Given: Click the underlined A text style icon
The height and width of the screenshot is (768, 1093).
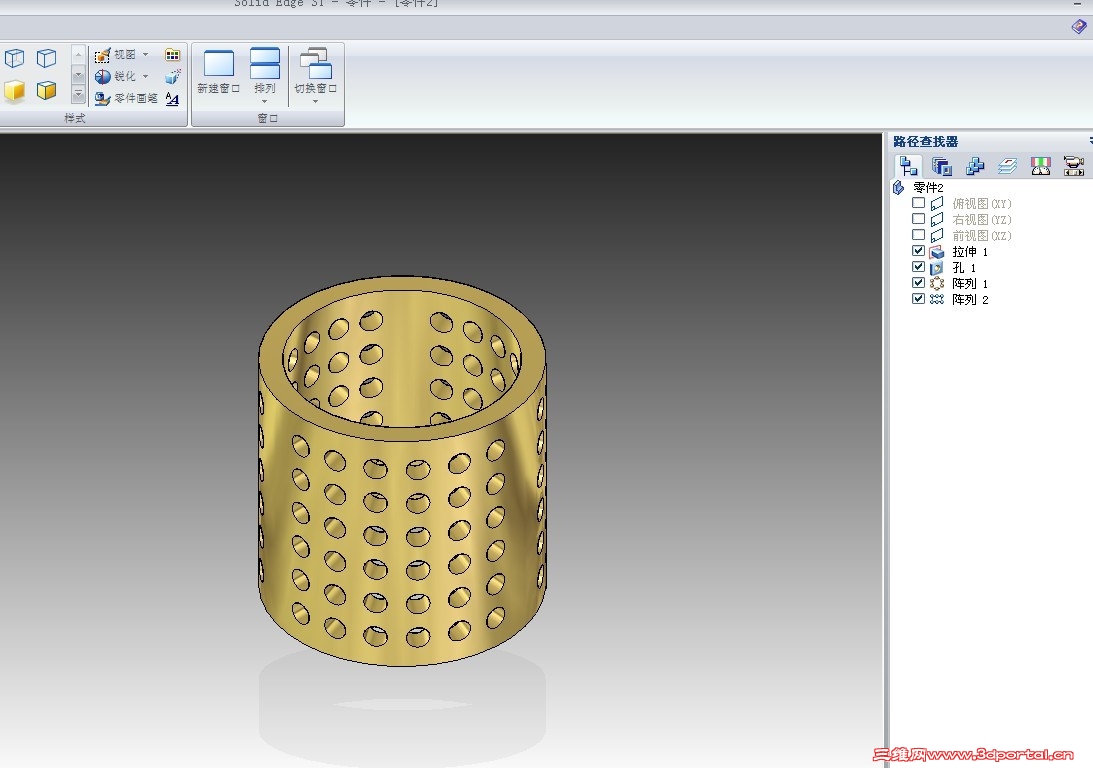Looking at the screenshot, I should point(172,99).
